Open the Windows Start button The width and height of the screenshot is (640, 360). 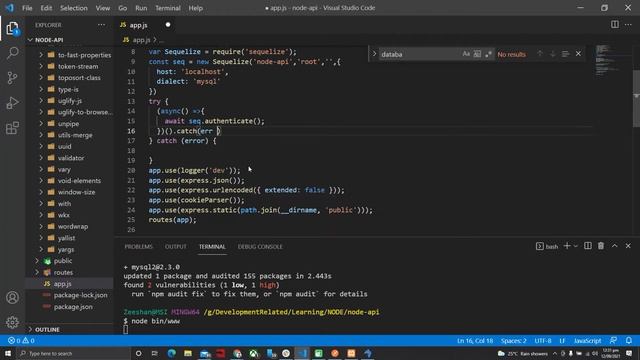coord(8,353)
